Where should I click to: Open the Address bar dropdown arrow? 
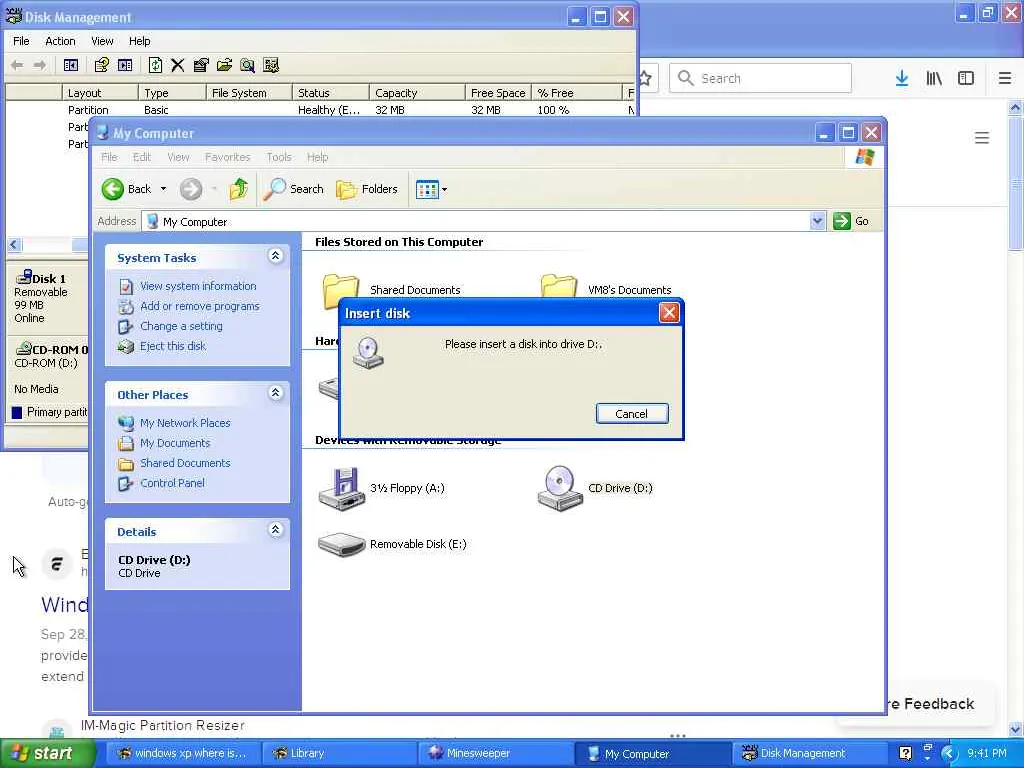[817, 221]
